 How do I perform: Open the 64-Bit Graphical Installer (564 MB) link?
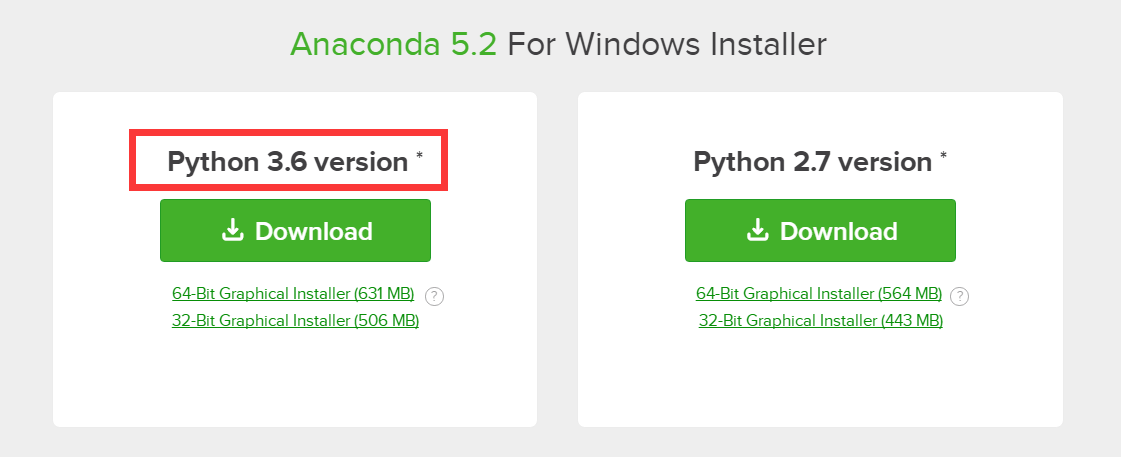(819, 294)
